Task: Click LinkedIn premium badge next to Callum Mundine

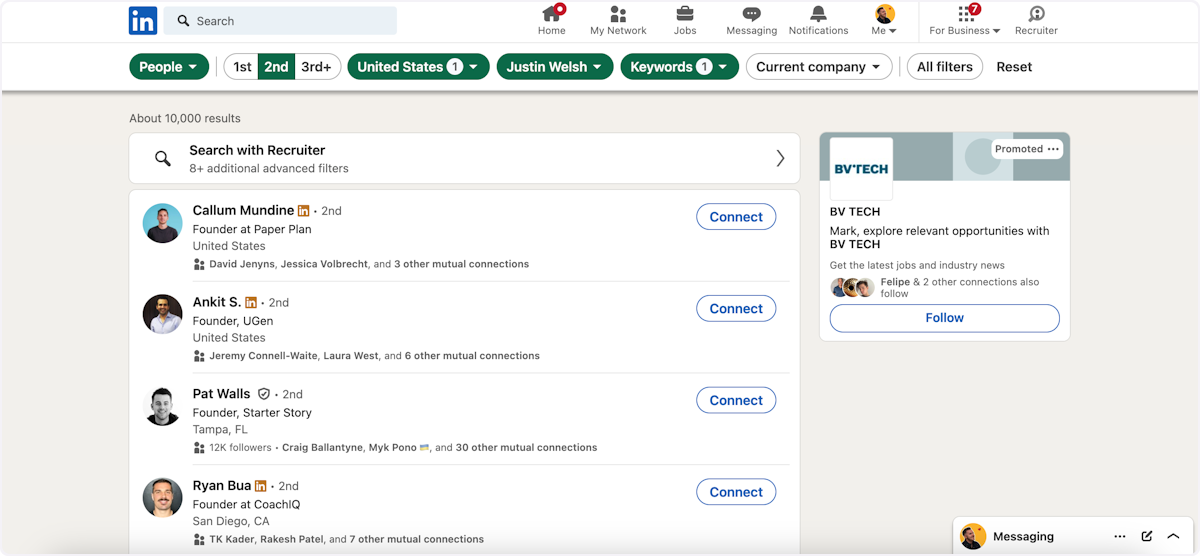Action: coord(303,211)
